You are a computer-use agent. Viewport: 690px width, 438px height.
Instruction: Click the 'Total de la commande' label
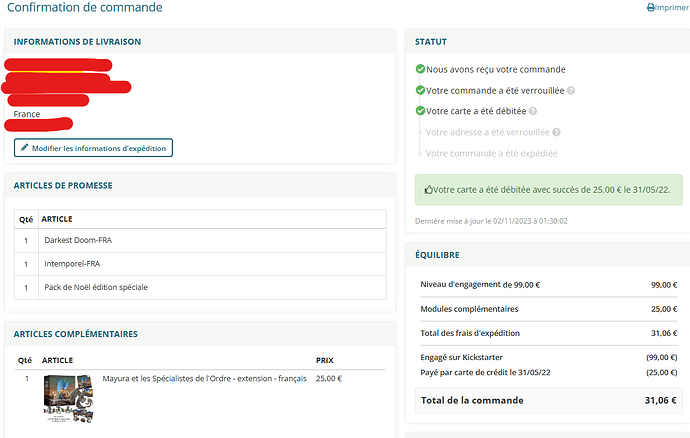coord(472,401)
